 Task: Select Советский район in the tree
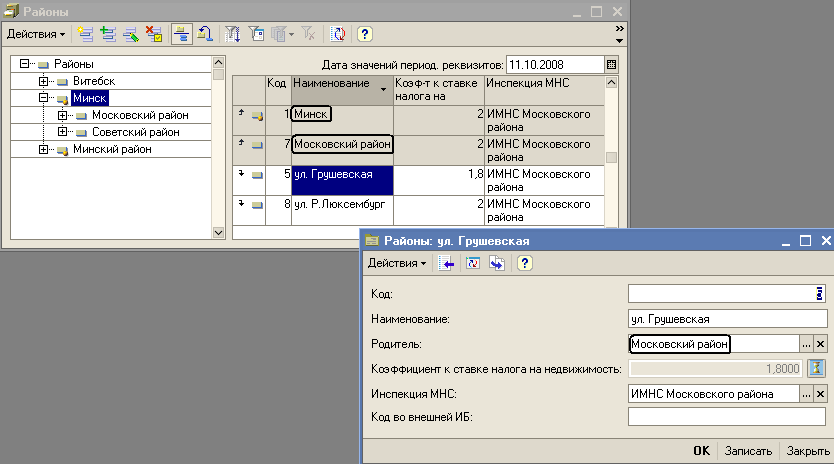click(136, 132)
